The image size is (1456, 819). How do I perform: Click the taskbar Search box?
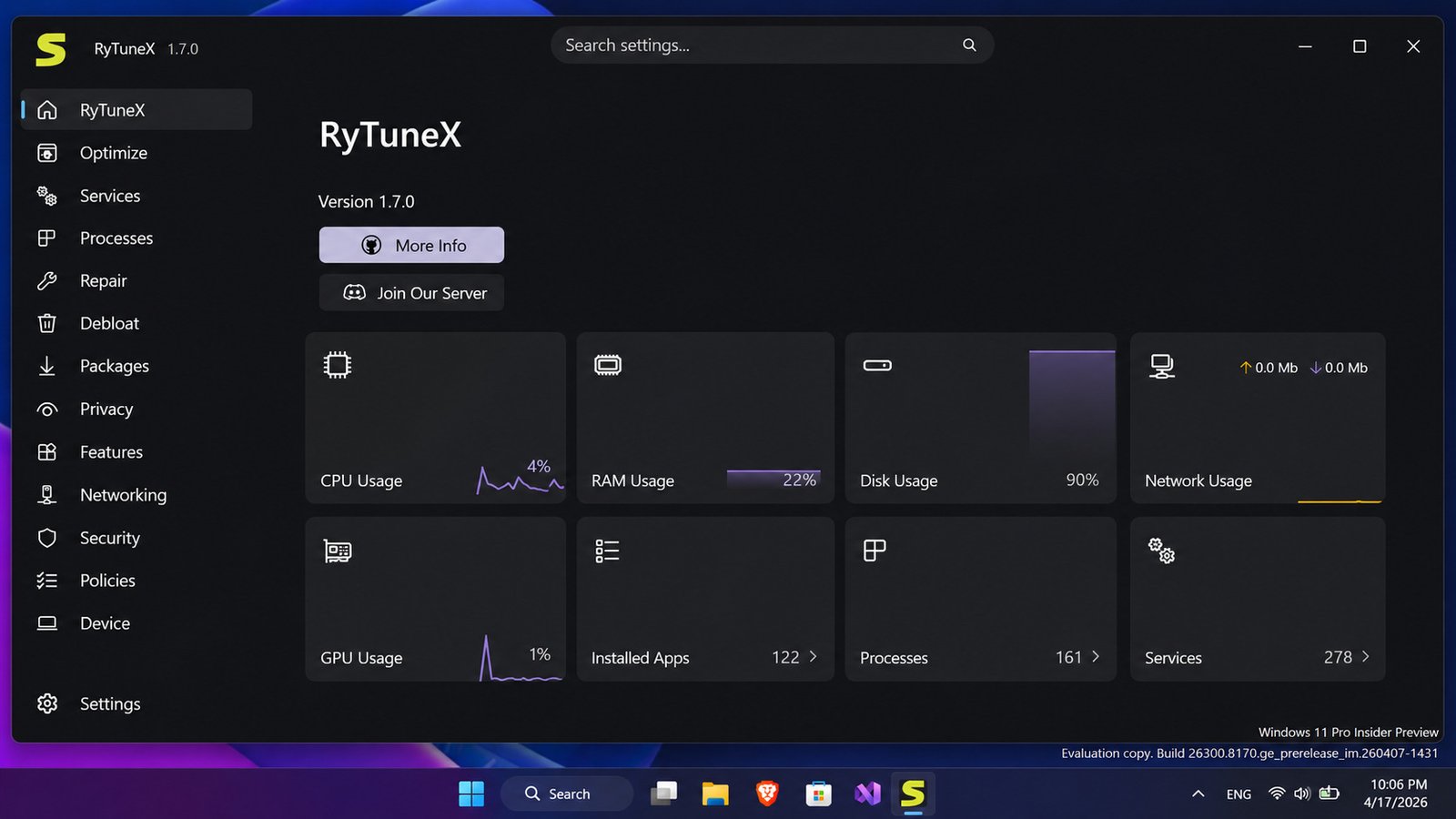[x=566, y=794]
